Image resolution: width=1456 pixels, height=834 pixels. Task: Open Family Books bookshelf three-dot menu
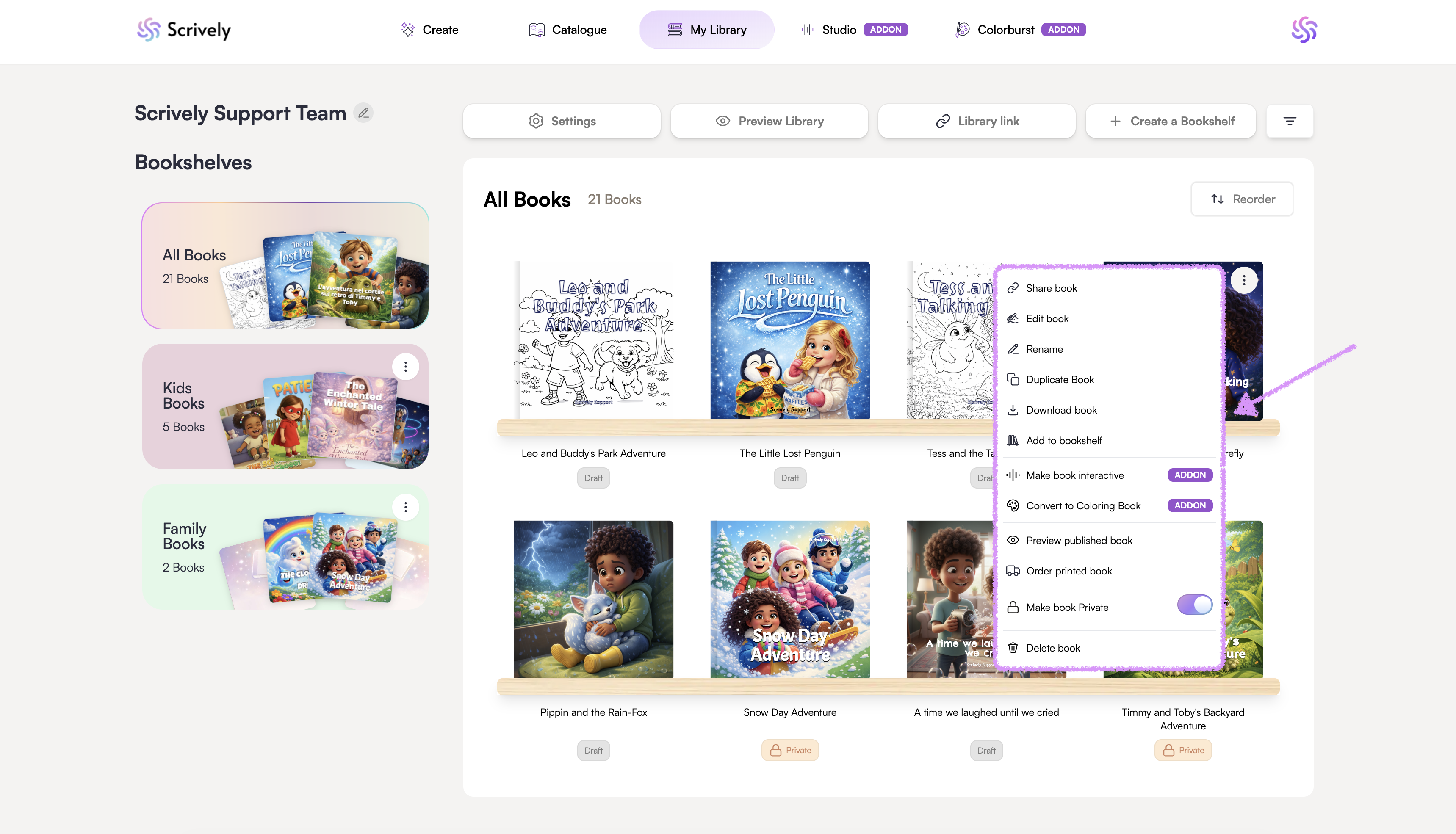pos(406,507)
